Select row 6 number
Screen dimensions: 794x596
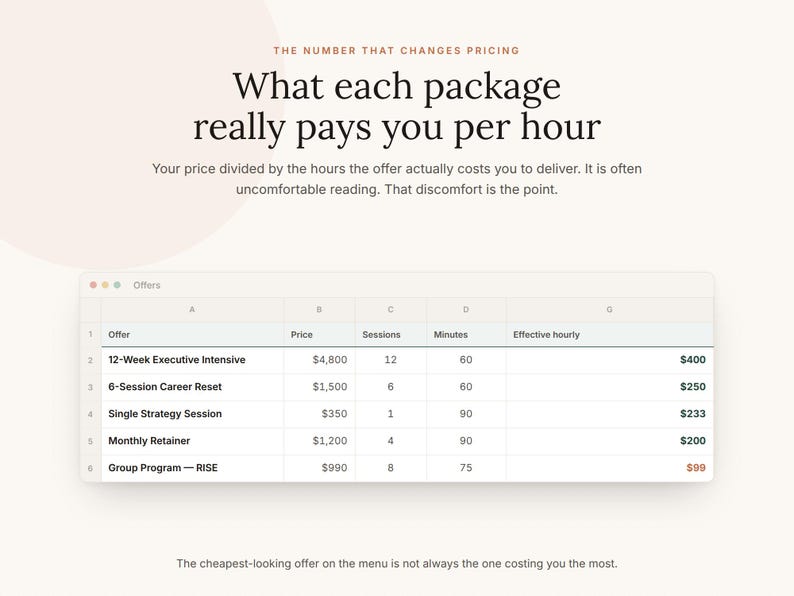(x=91, y=468)
